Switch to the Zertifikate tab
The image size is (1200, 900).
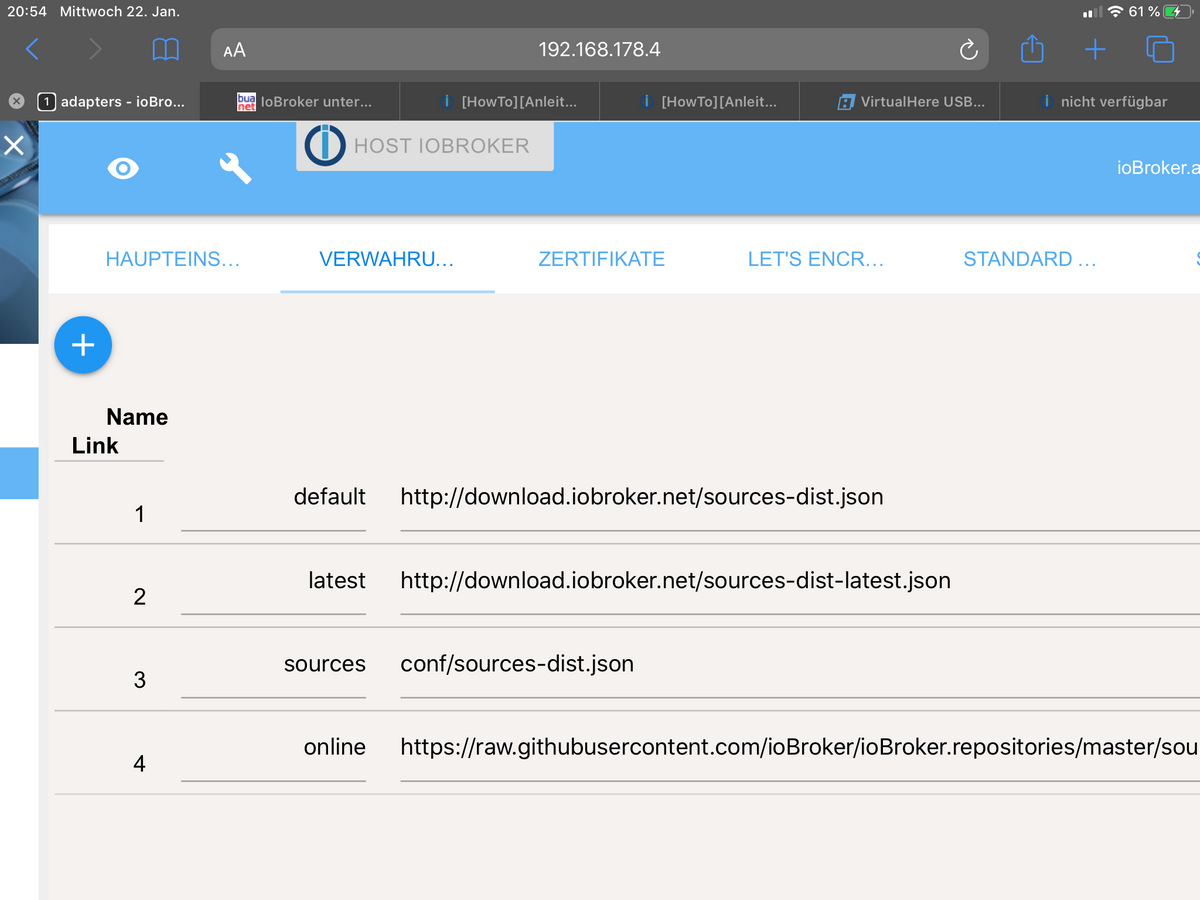(x=601, y=259)
